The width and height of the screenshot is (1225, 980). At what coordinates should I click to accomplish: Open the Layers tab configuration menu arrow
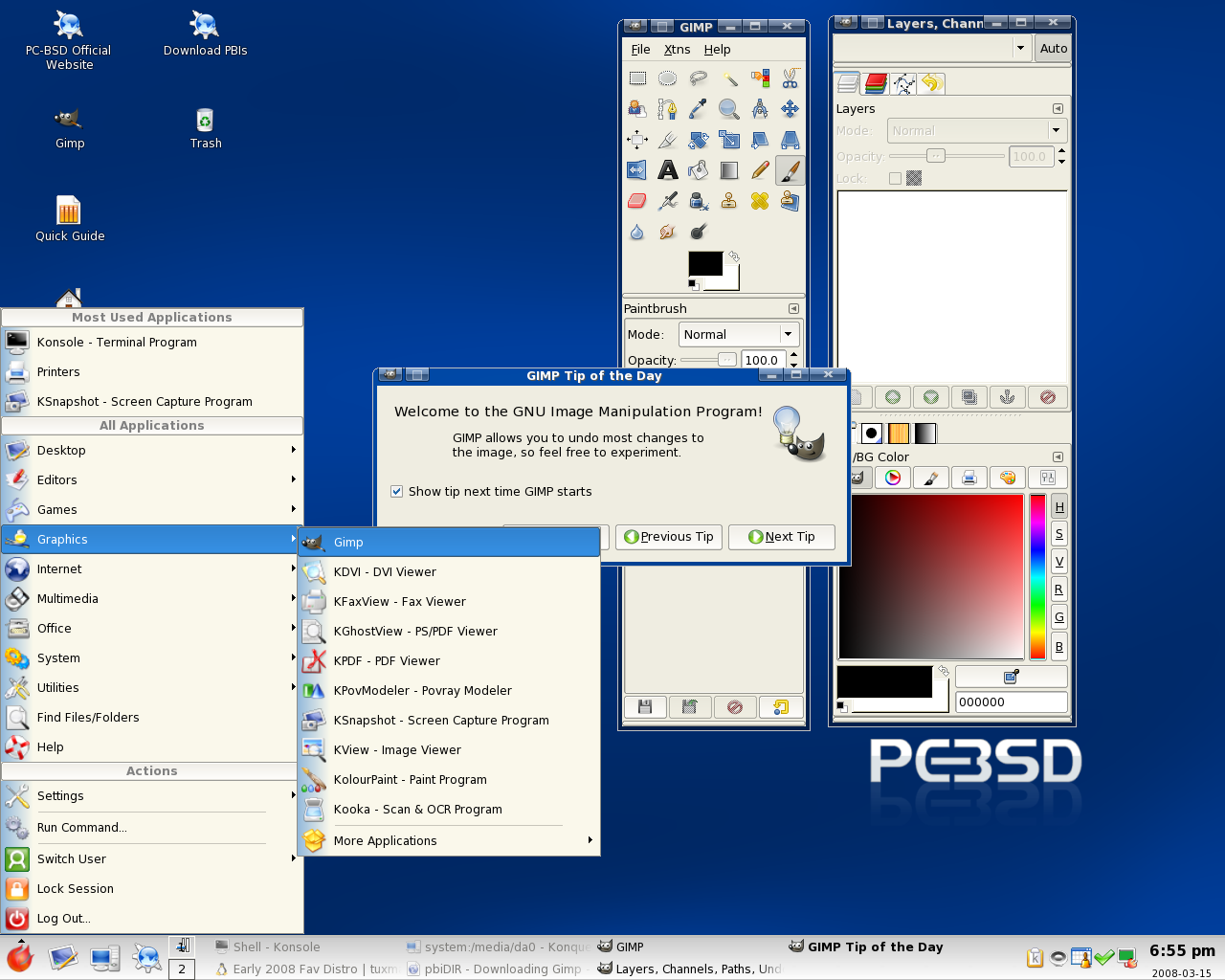1058,109
